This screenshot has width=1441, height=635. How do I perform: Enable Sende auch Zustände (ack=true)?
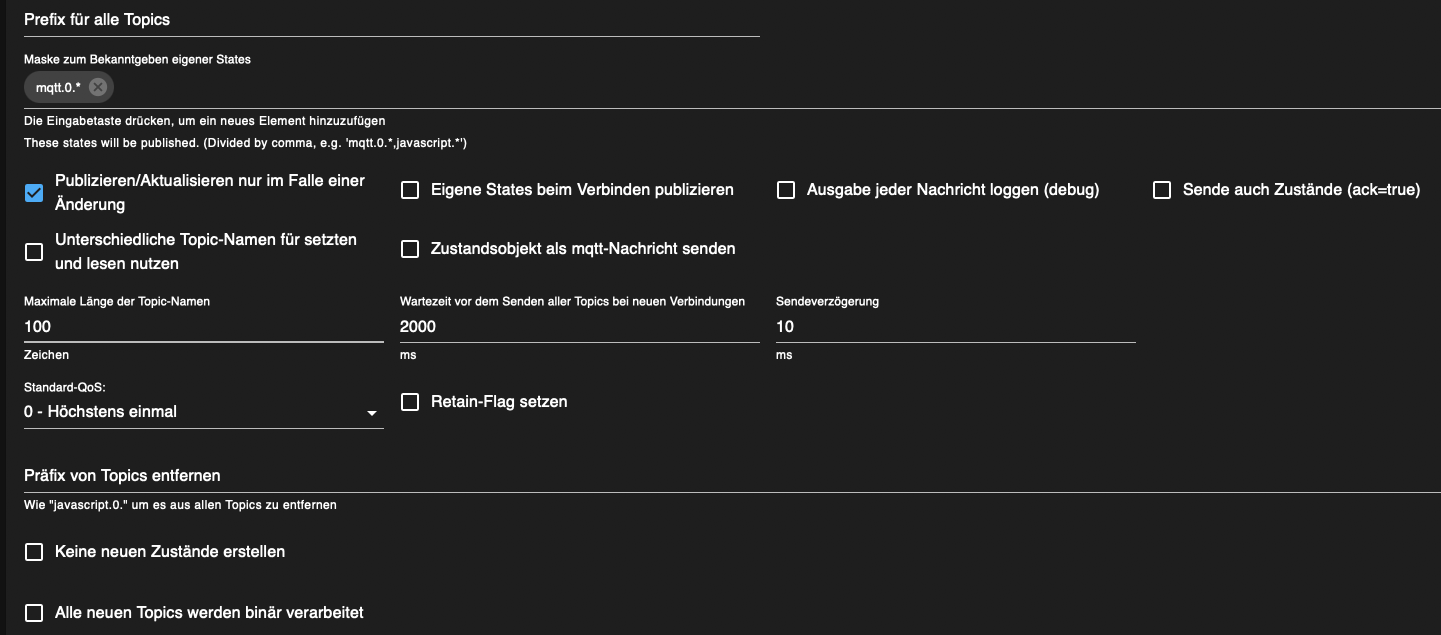click(1162, 190)
